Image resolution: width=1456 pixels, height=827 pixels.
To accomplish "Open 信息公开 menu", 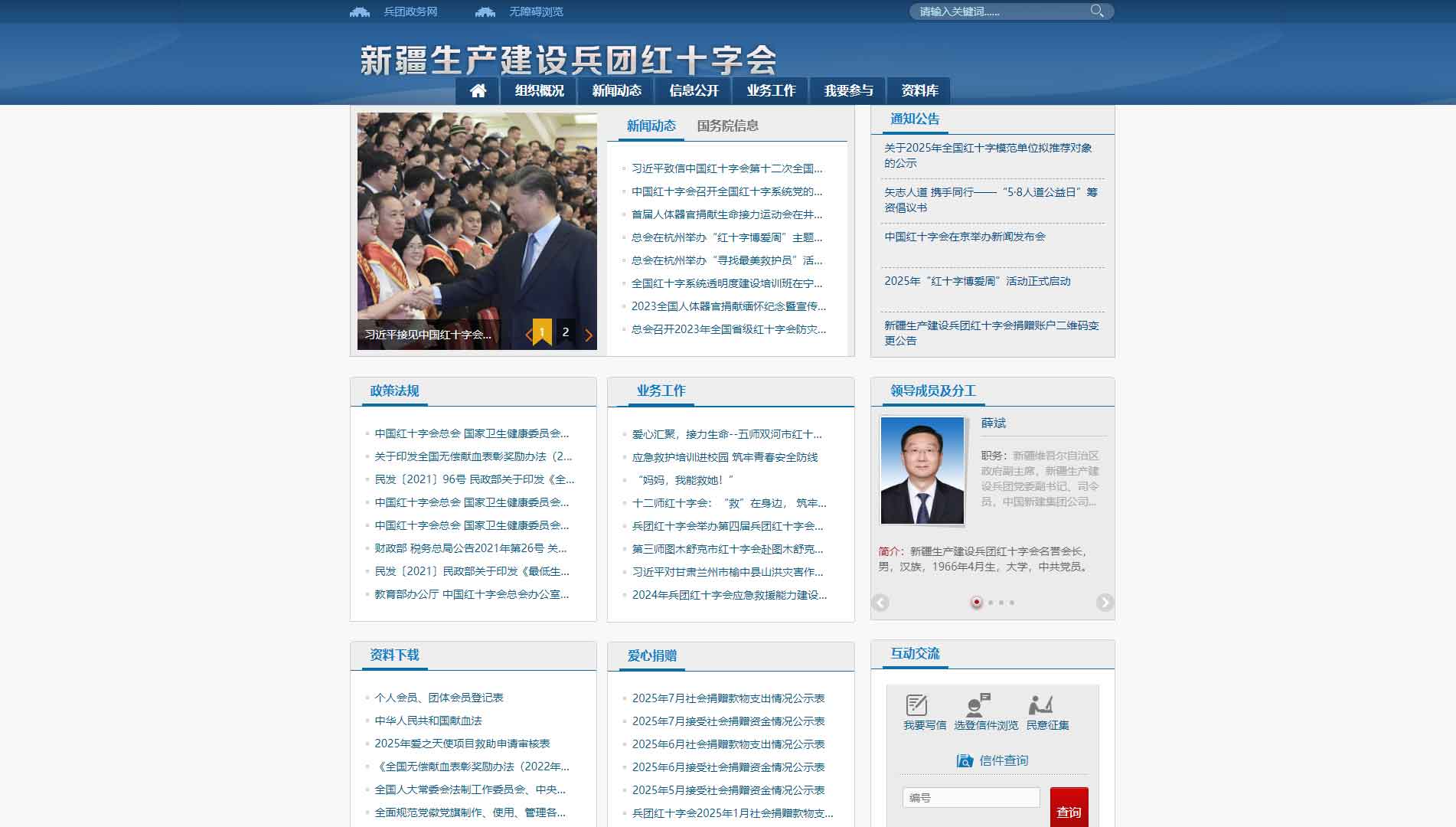I will pos(694,90).
